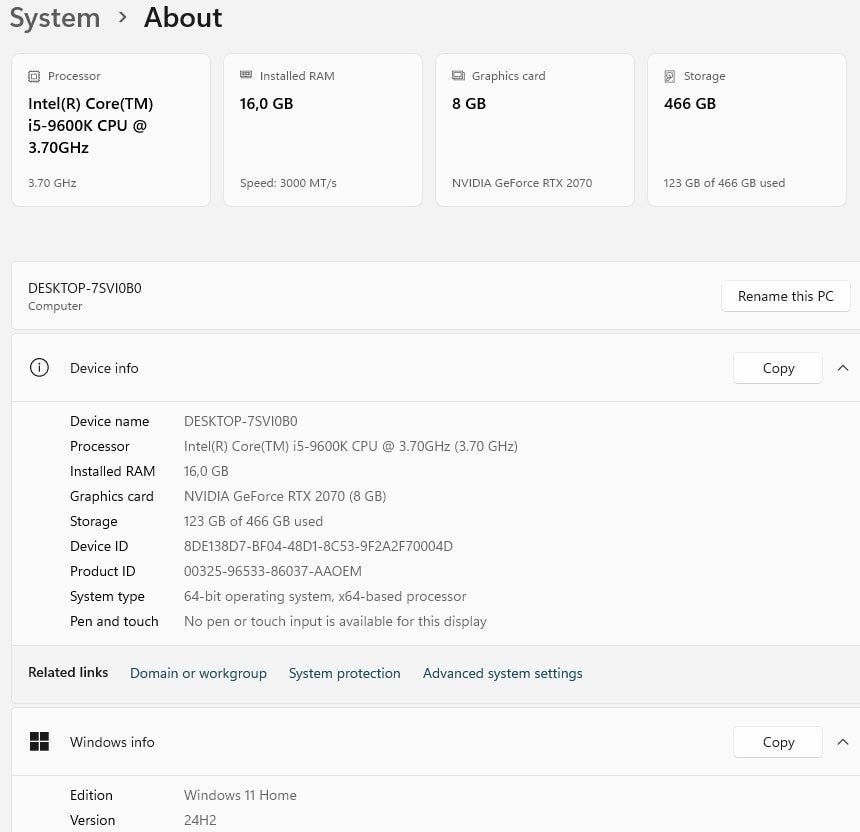Click the 3.70 GHz processor speed caption

click(52, 183)
